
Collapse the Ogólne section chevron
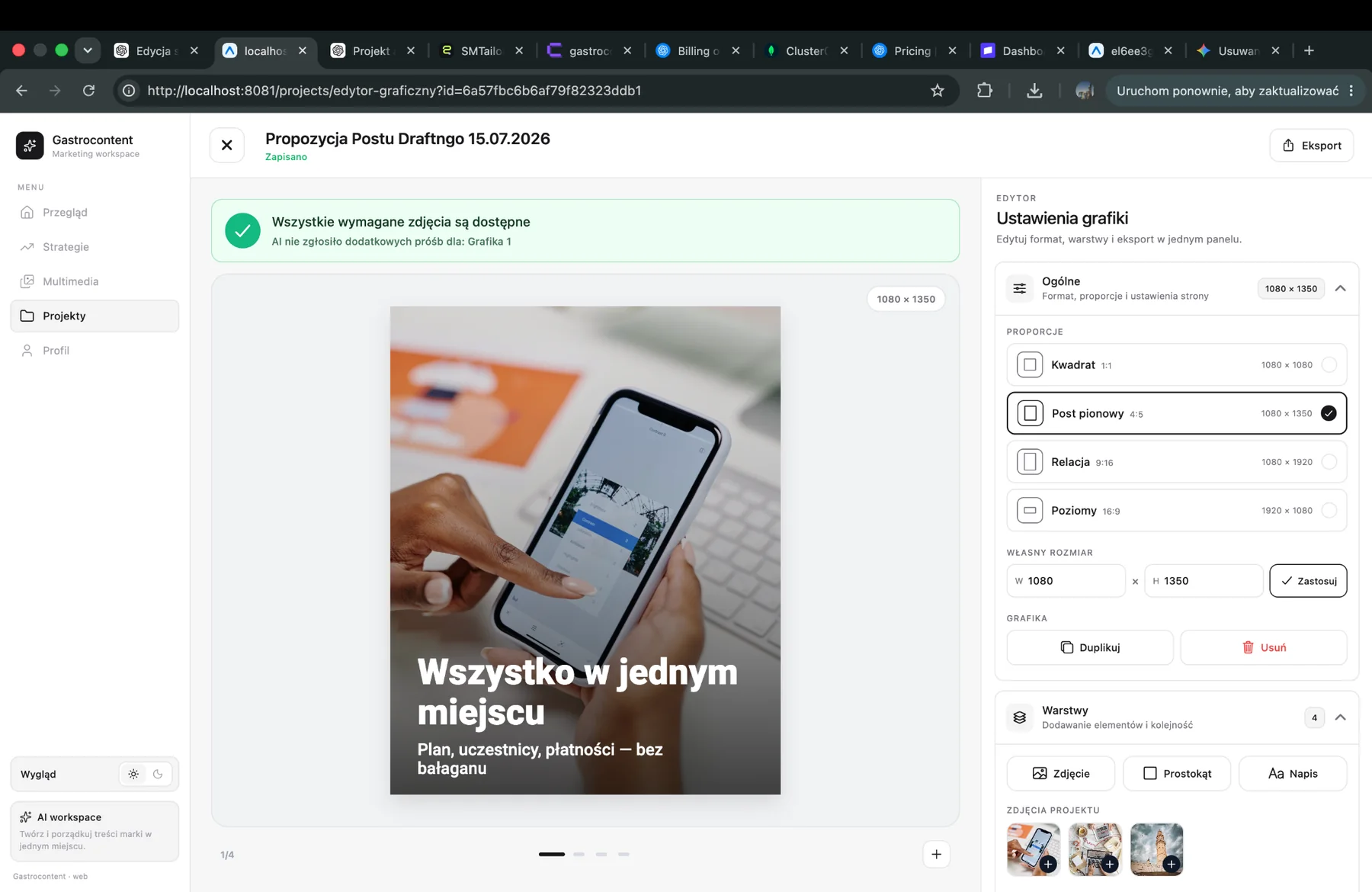click(1340, 288)
